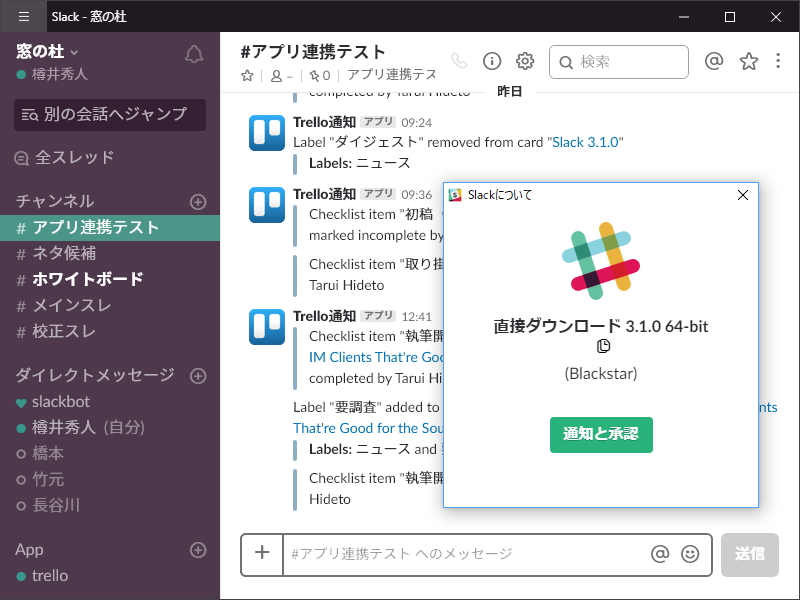Click the plus icon to attach content
Viewport: 800px width, 600px height.
coord(261,555)
